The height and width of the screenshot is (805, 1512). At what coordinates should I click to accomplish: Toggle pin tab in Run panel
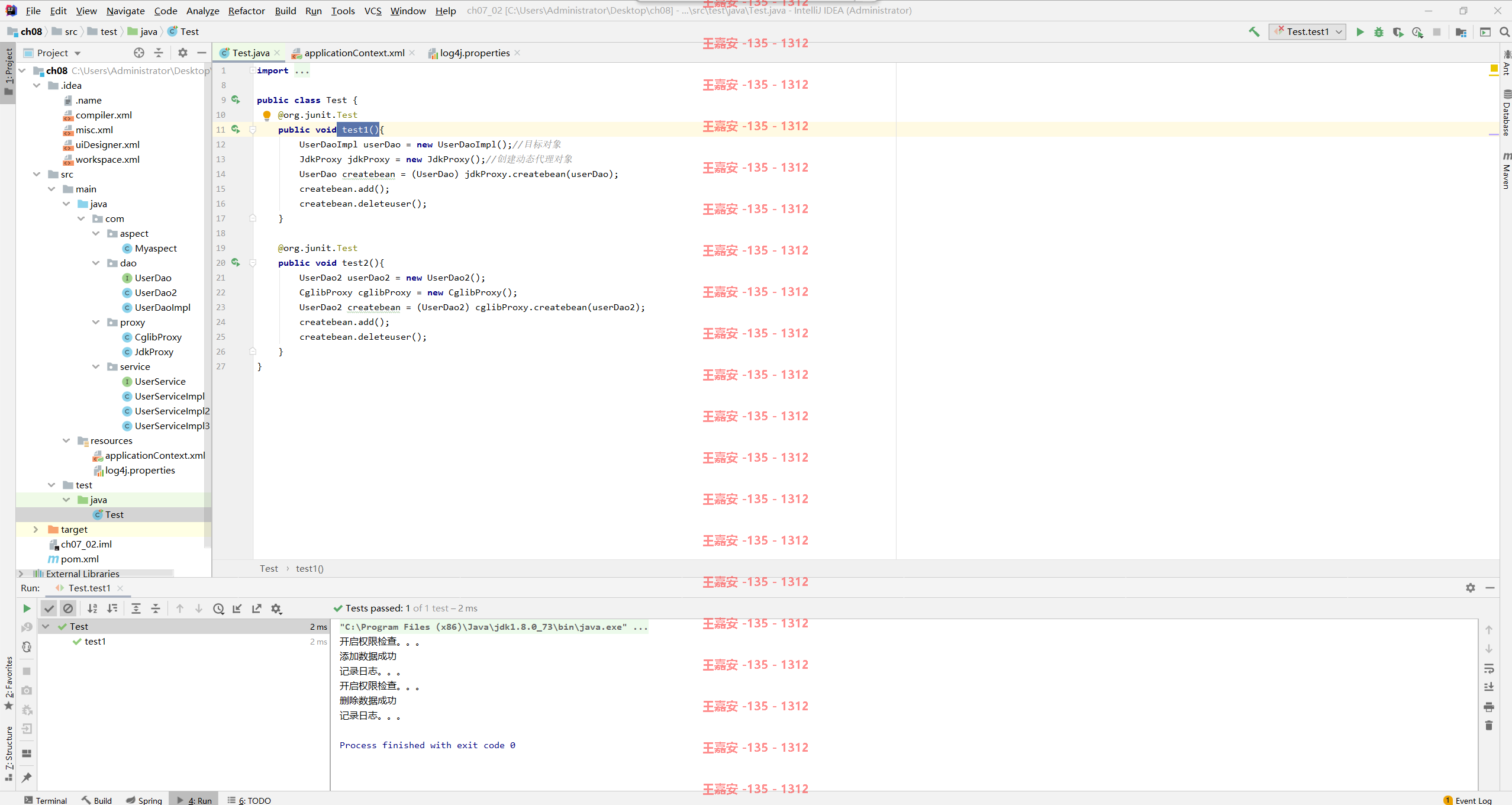tap(27, 777)
